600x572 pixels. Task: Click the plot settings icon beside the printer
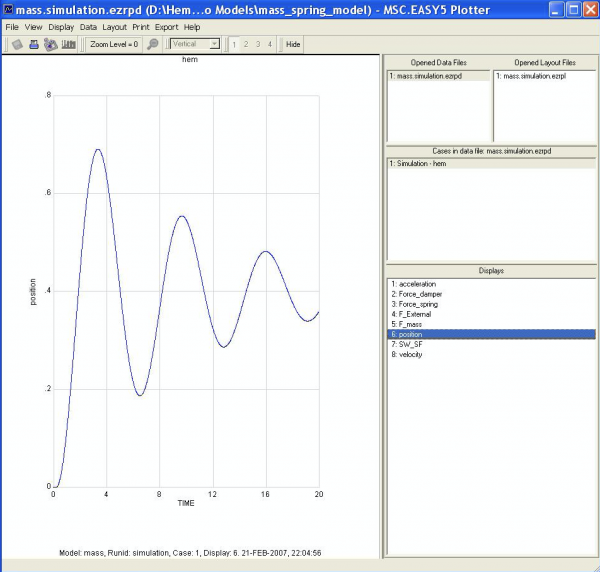pyautogui.click(x=51, y=44)
